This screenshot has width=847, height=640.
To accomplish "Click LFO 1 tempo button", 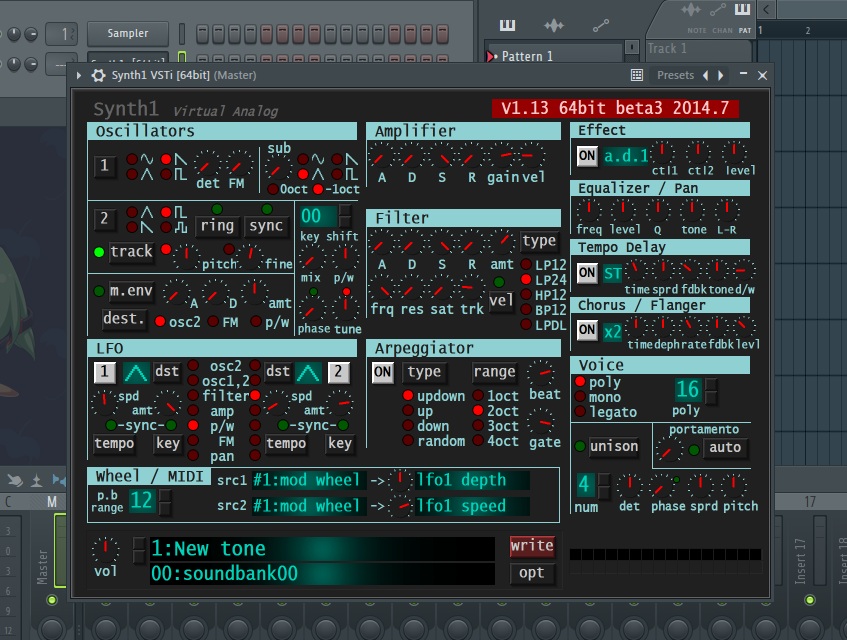I will pos(114,443).
